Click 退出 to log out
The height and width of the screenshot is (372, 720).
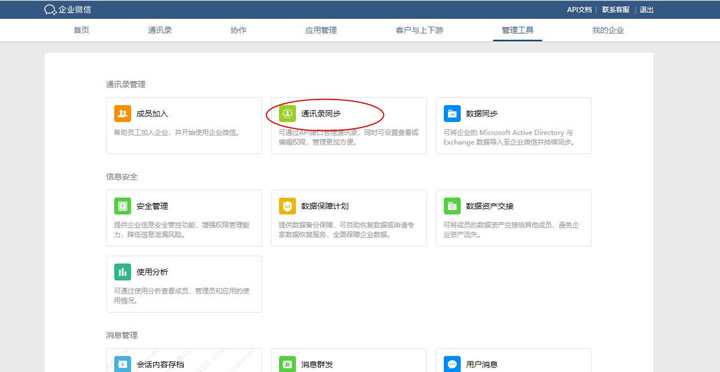point(647,10)
